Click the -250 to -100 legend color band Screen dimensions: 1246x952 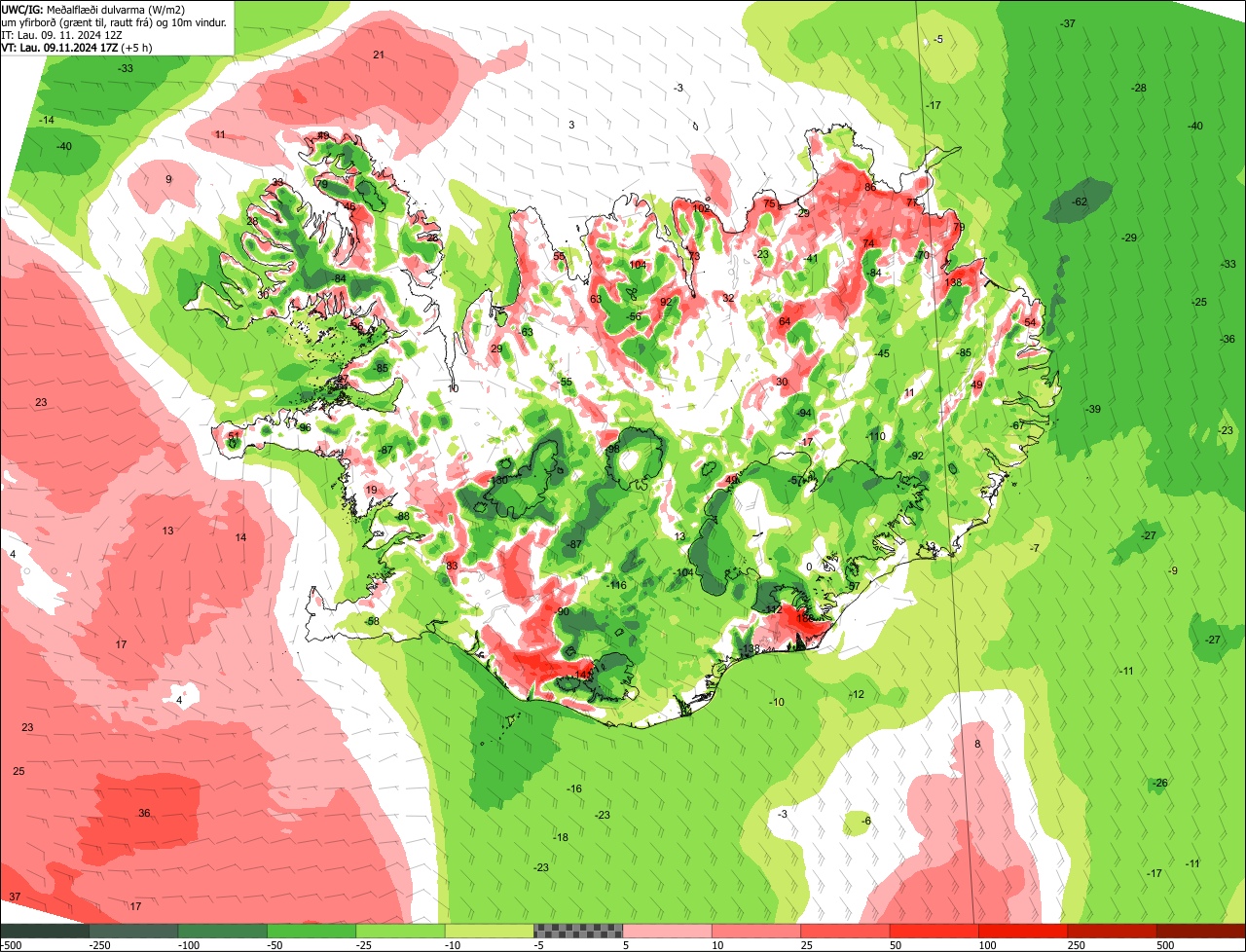133,931
